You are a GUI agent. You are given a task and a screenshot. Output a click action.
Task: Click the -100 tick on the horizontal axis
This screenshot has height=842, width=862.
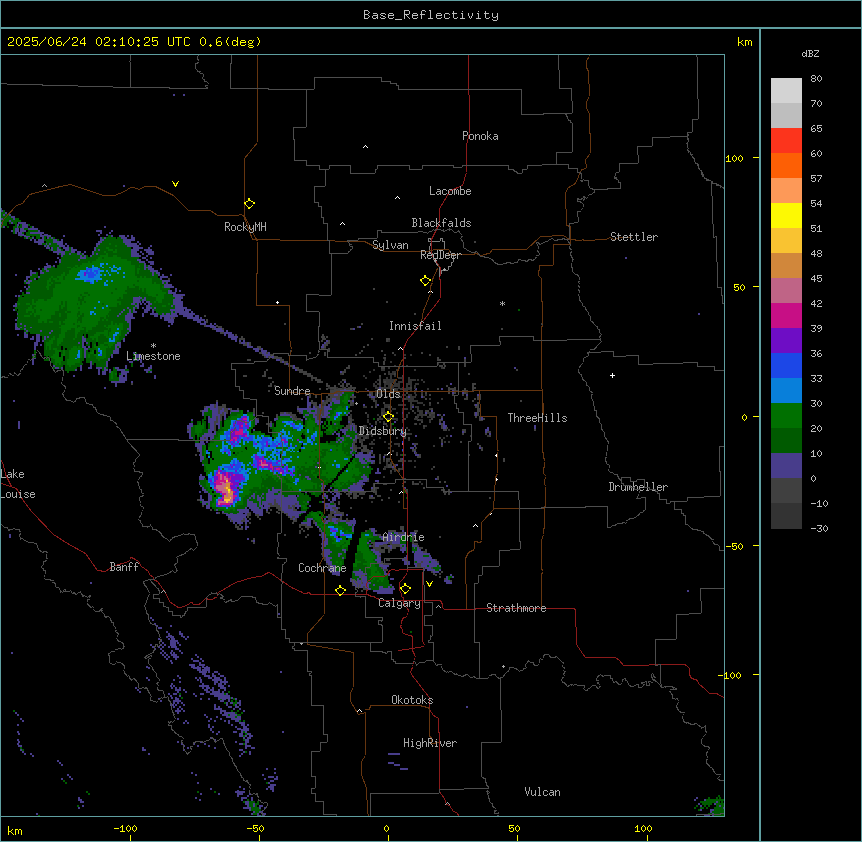tap(125, 828)
